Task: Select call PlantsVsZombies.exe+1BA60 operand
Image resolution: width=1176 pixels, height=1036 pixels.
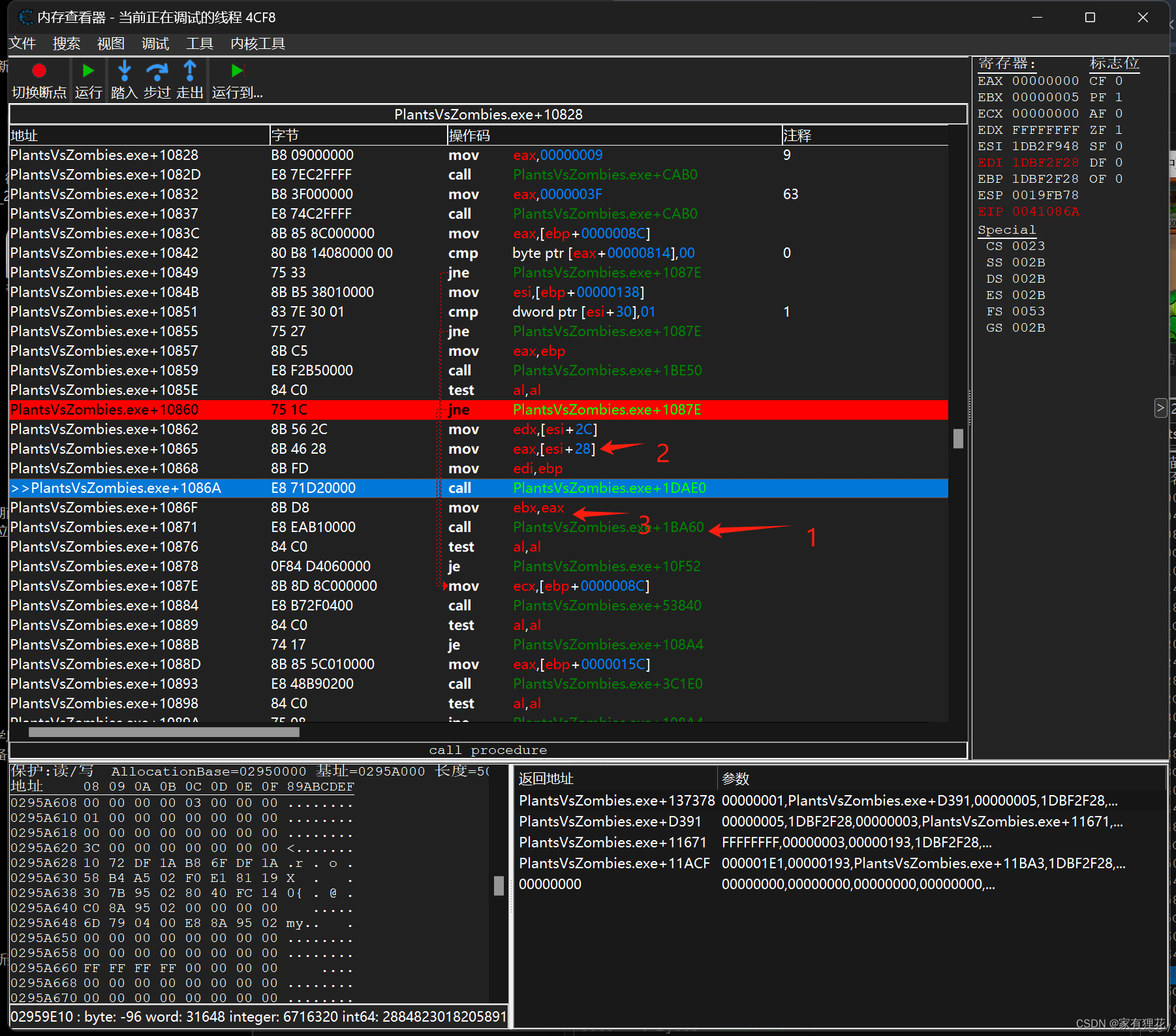Action: pos(608,527)
